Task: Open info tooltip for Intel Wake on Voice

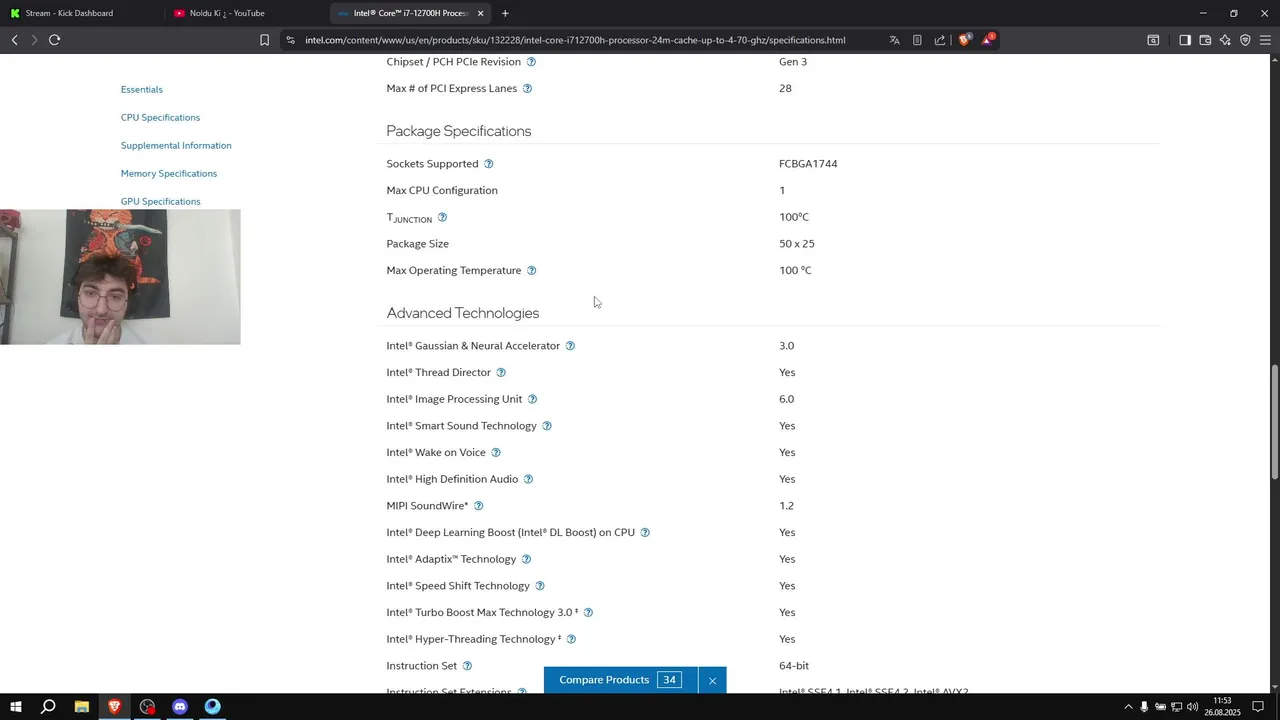Action: [x=496, y=453]
